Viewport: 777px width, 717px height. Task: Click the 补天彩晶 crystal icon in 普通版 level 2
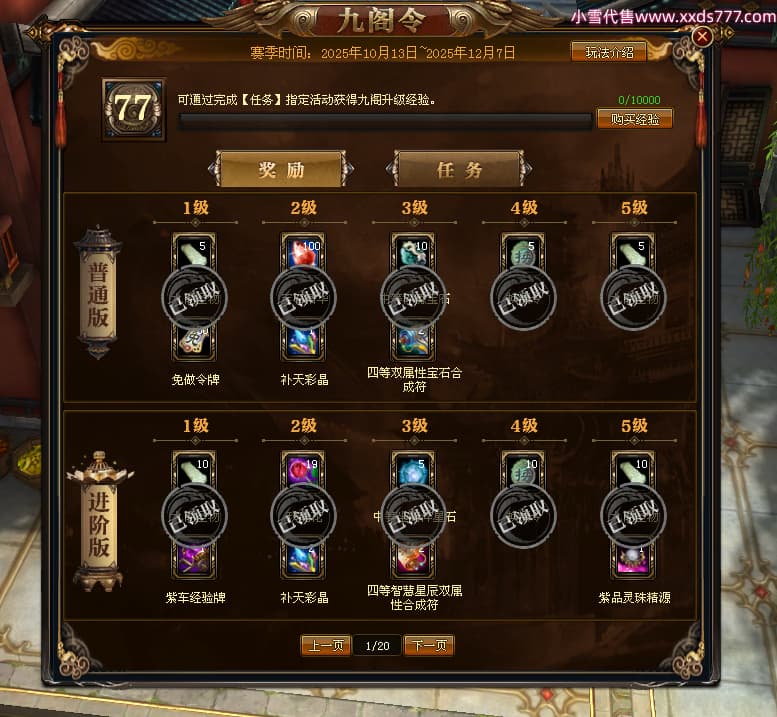[x=303, y=342]
